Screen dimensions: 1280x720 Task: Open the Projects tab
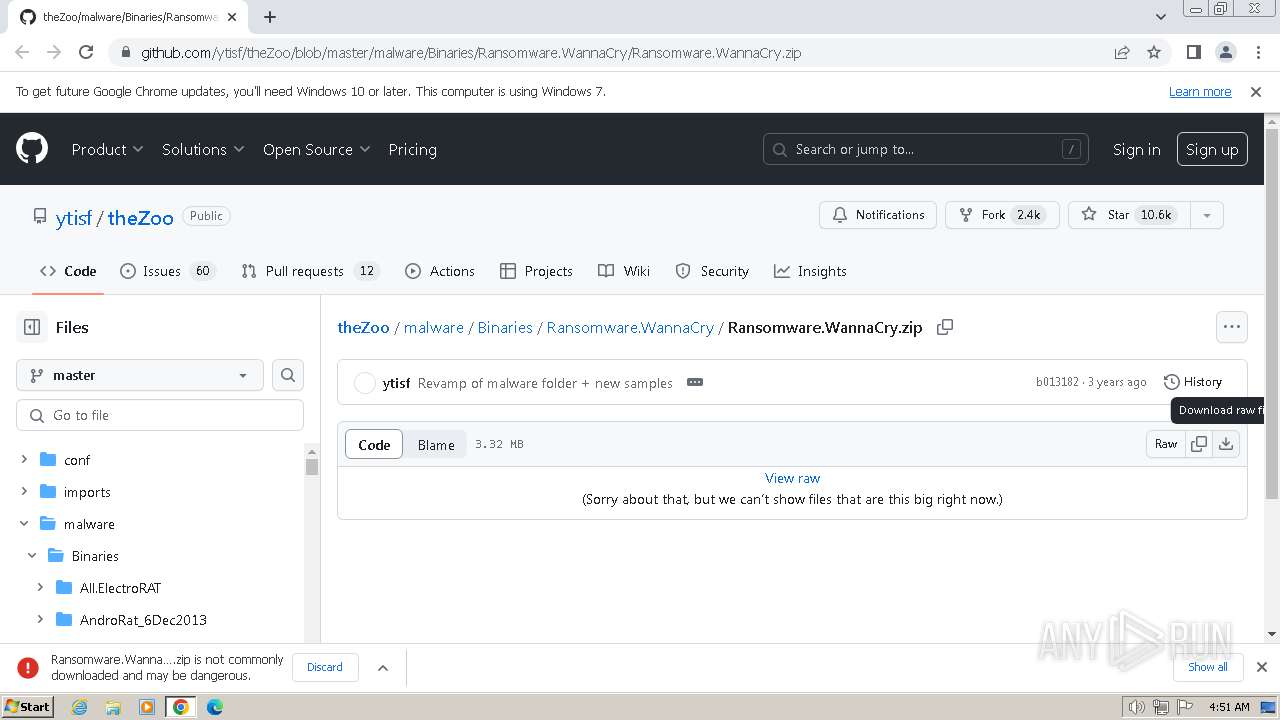coord(536,271)
